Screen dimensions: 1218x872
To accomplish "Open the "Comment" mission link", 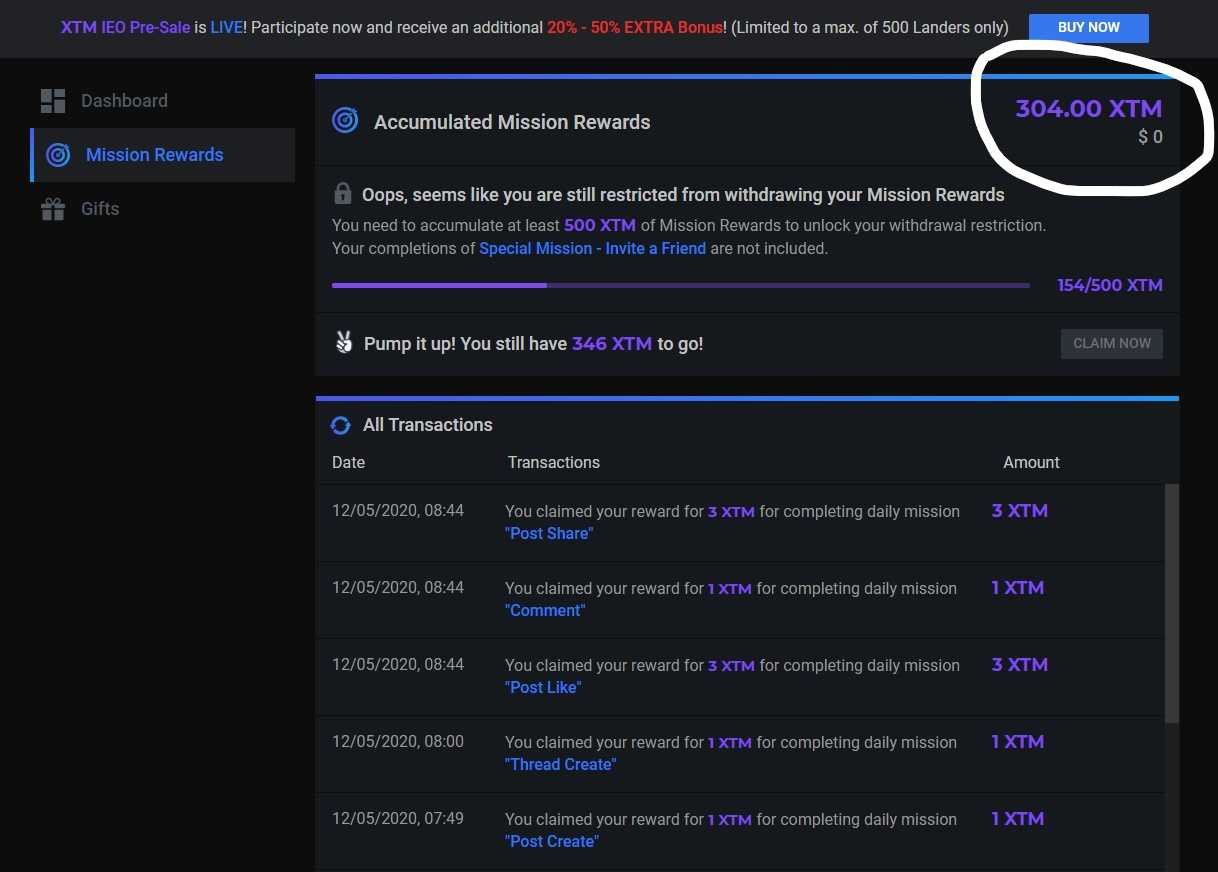I will pos(545,611).
